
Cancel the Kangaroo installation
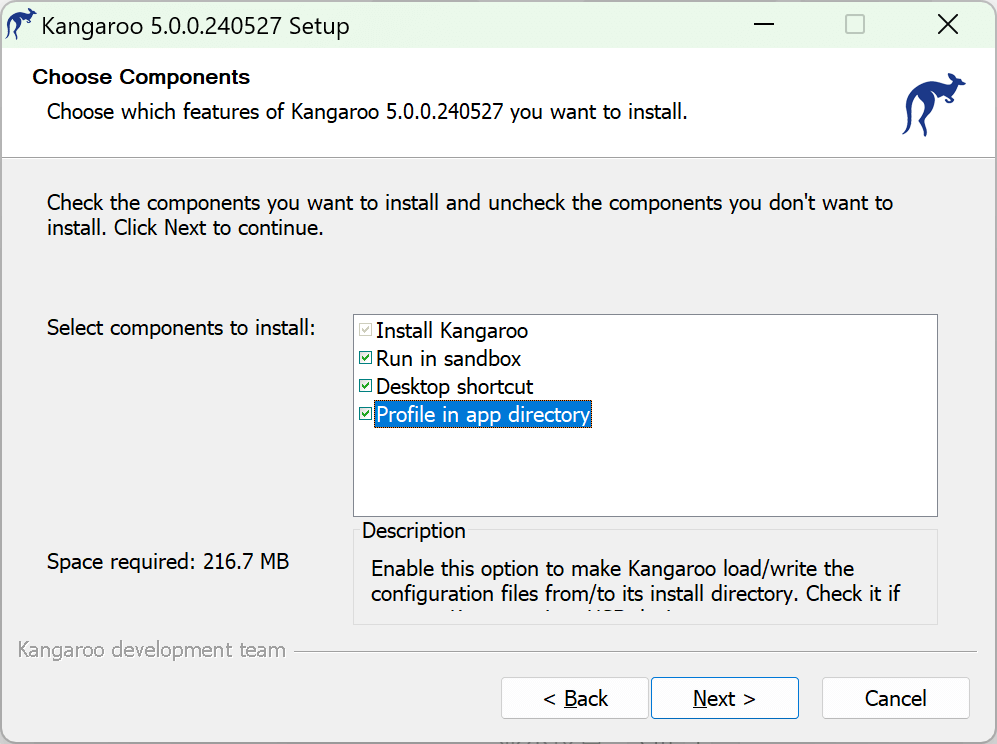pos(895,698)
